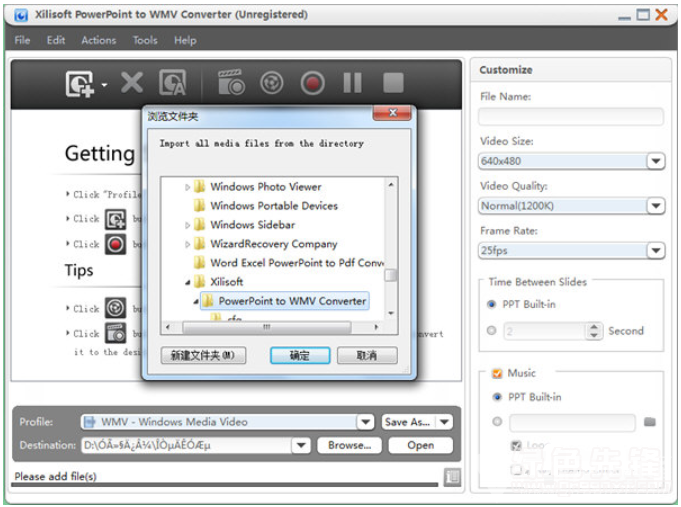
Task: Open the File menu
Action: click(22, 40)
